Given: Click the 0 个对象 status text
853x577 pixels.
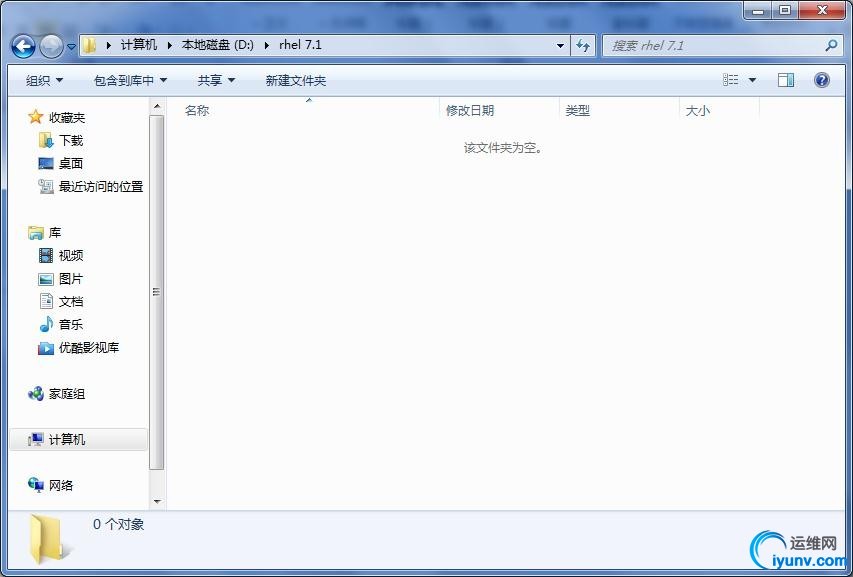Looking at the screenshot, I should coord(119,524).
